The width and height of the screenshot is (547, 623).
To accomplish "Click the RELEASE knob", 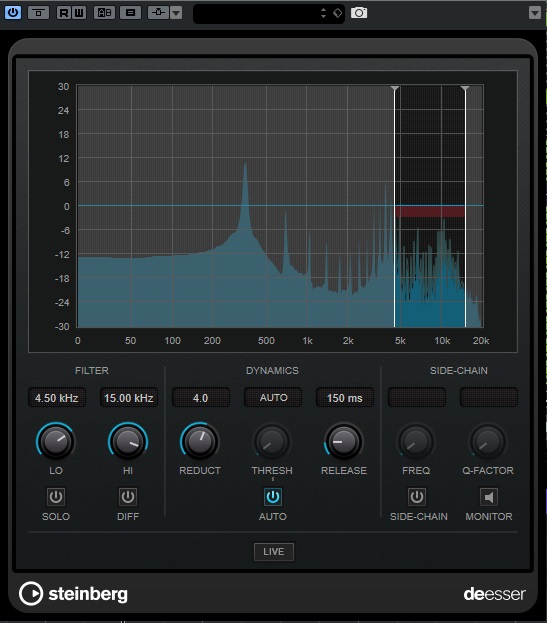I will 344,442.
